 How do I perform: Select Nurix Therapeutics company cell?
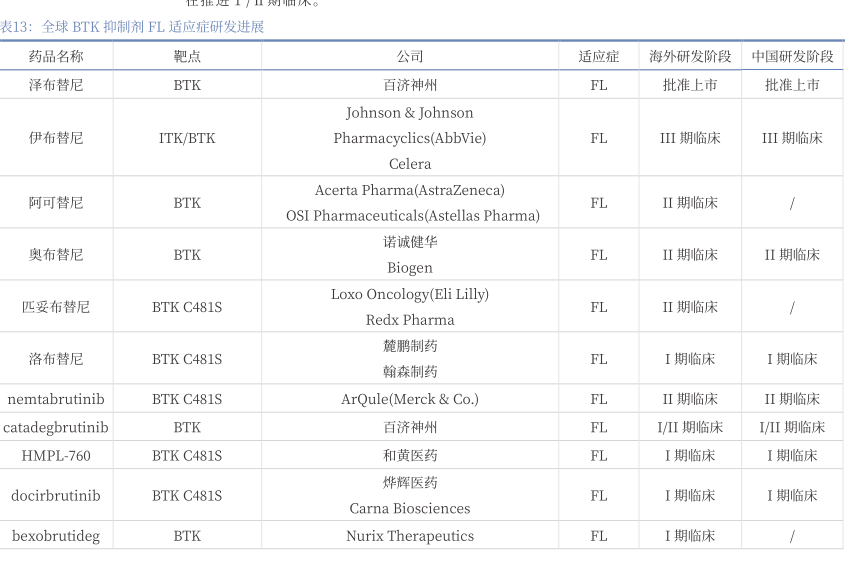click(410, 536)
